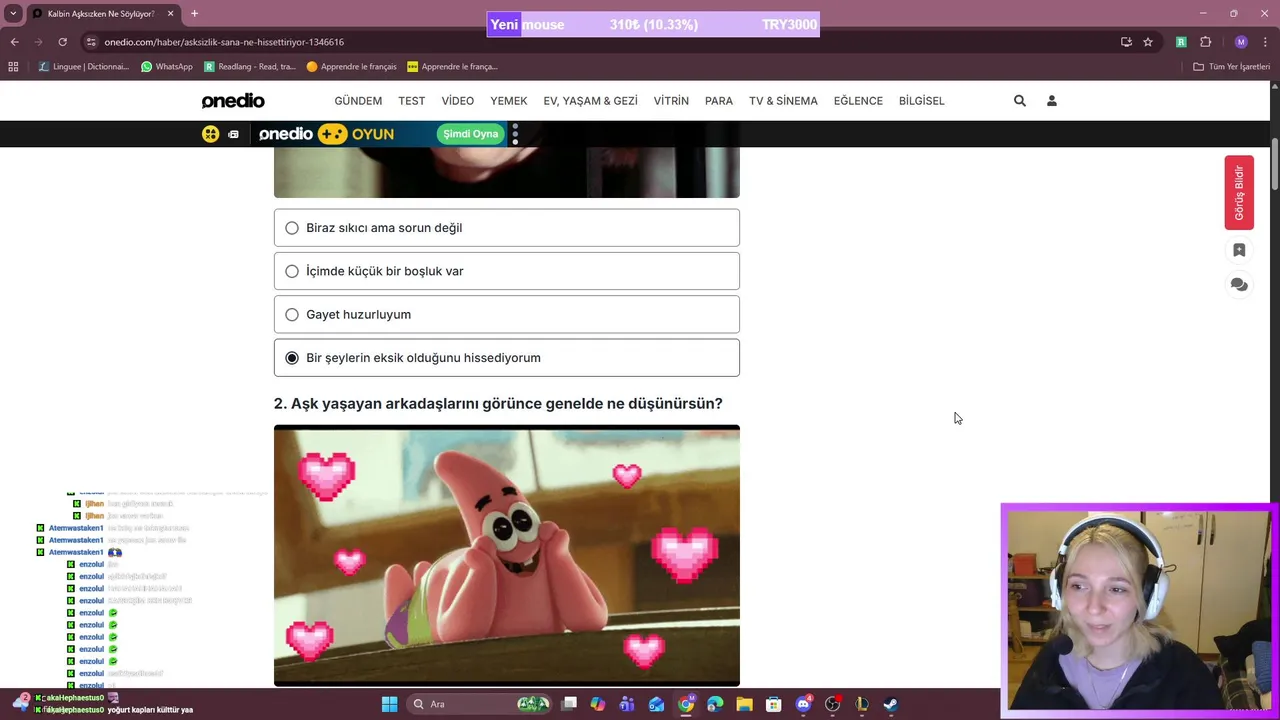
Task: Open the TEST section
Action: 412,101
